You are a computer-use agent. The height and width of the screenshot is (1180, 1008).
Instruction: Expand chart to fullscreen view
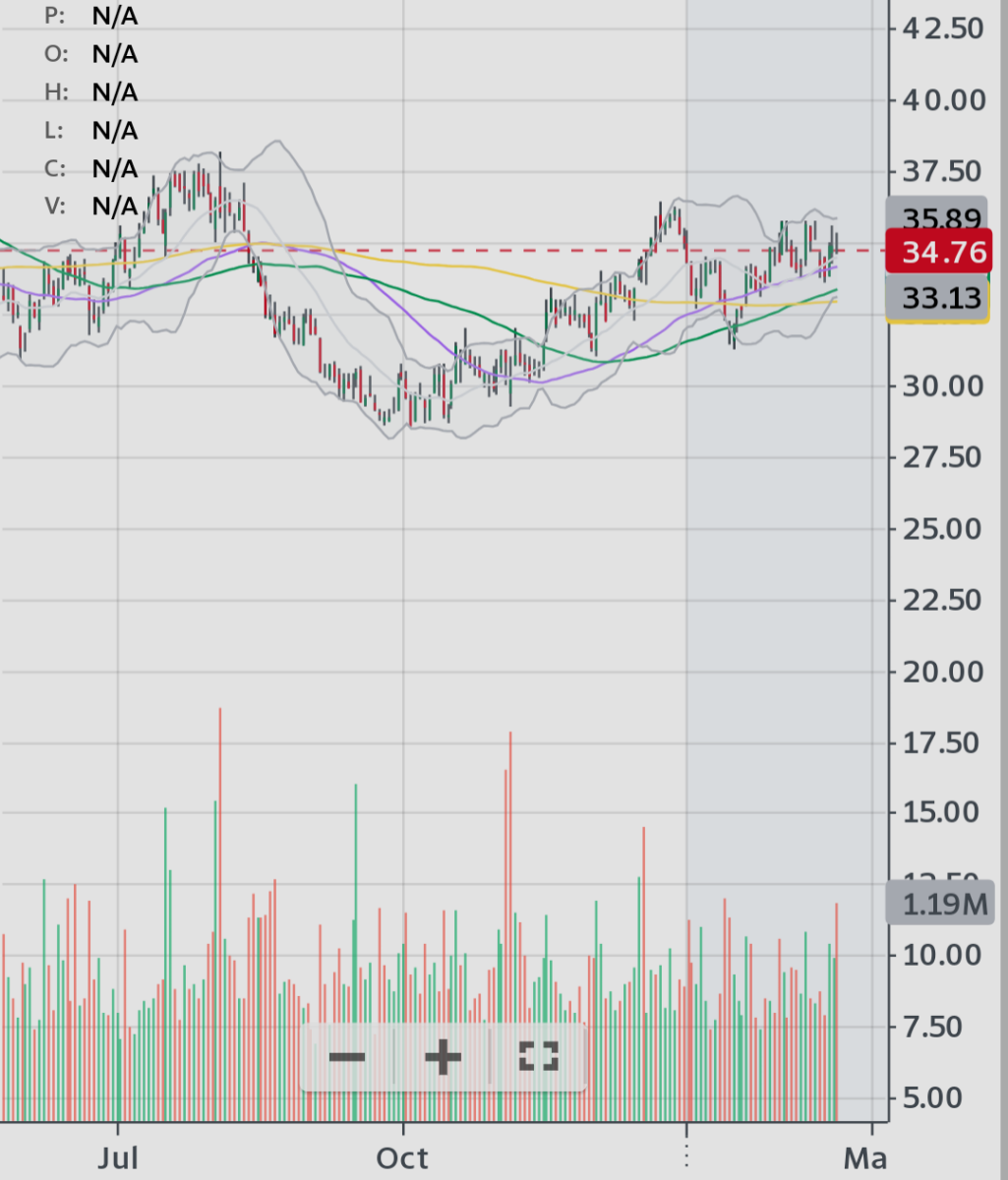pyautogui.click(x=538, y=1057)
